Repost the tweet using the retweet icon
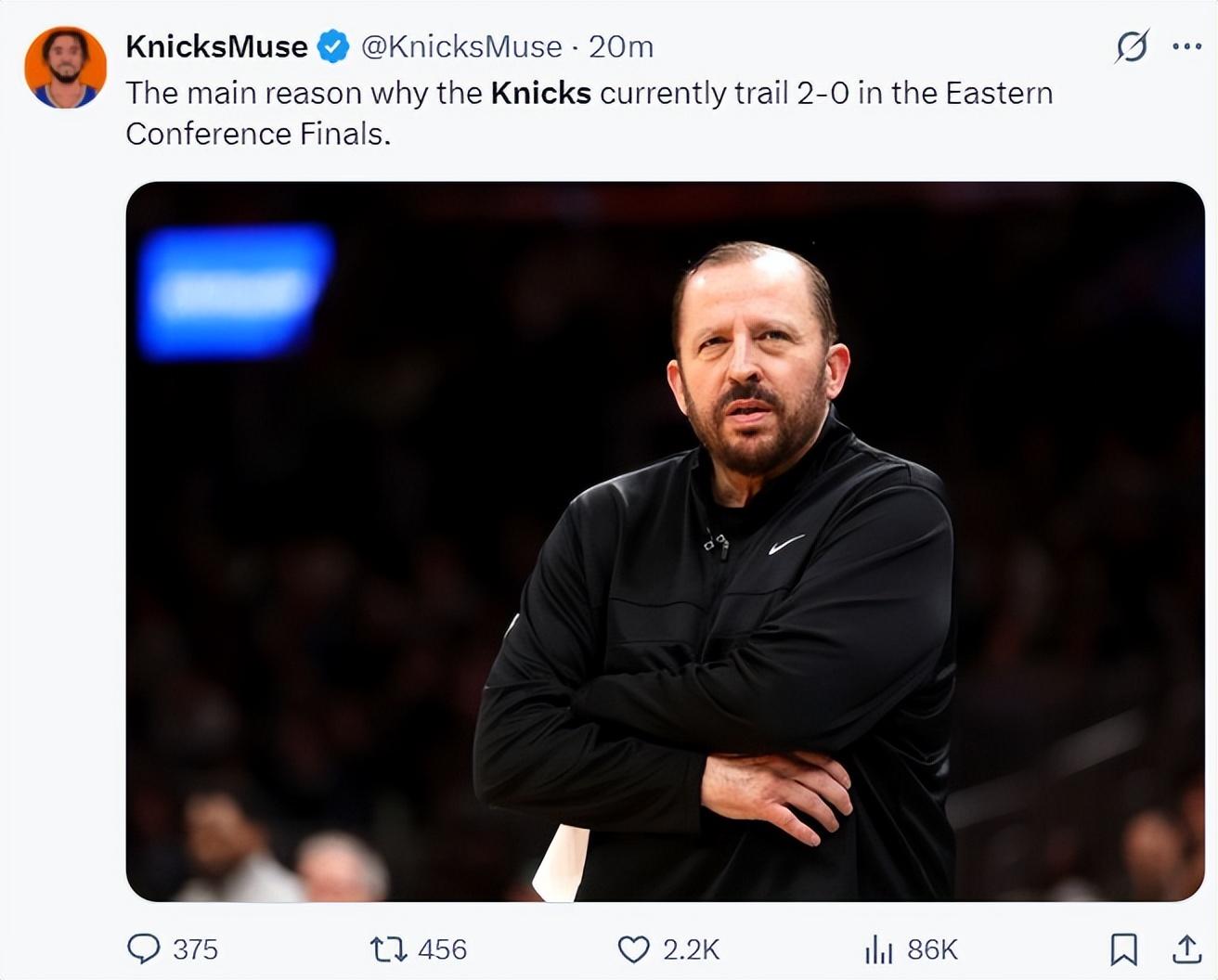Image resolution: width=1218 pixels, height=980 pixels. pyautogui.click(x=387, y=948)
